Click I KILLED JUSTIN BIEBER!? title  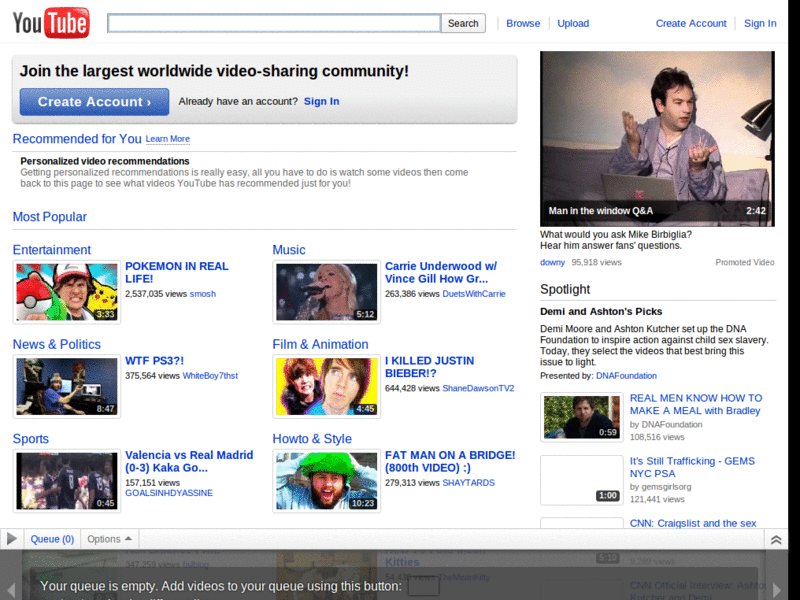[430, 367]
